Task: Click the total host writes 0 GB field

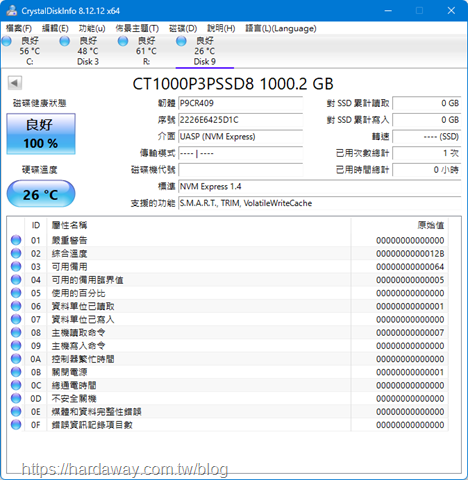Action: click(x=427, y=120)
